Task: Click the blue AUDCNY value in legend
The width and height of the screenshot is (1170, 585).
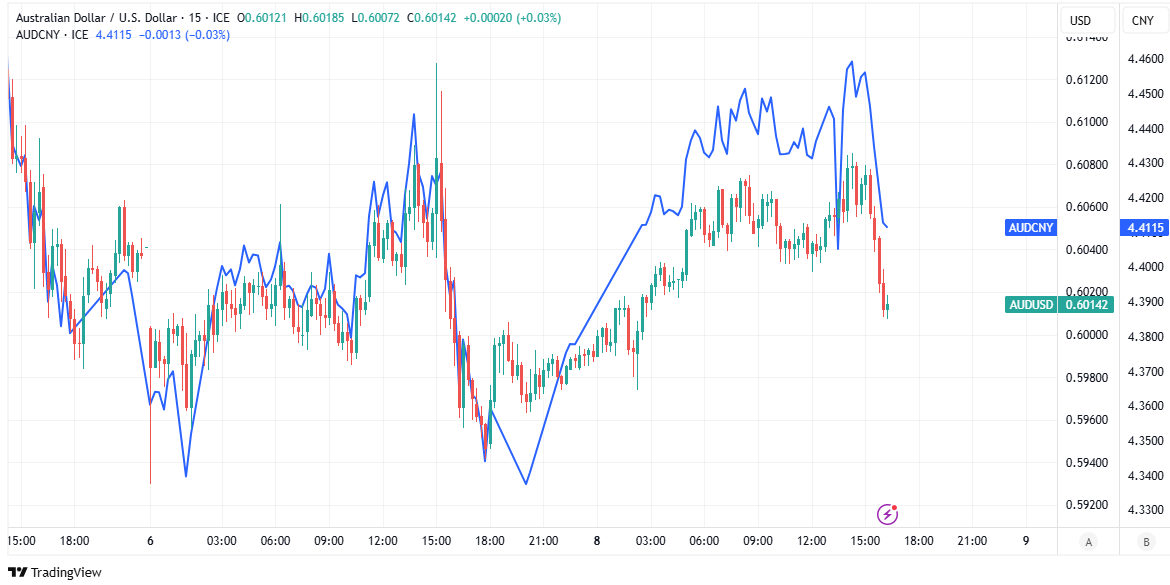Action: (113, 35)
